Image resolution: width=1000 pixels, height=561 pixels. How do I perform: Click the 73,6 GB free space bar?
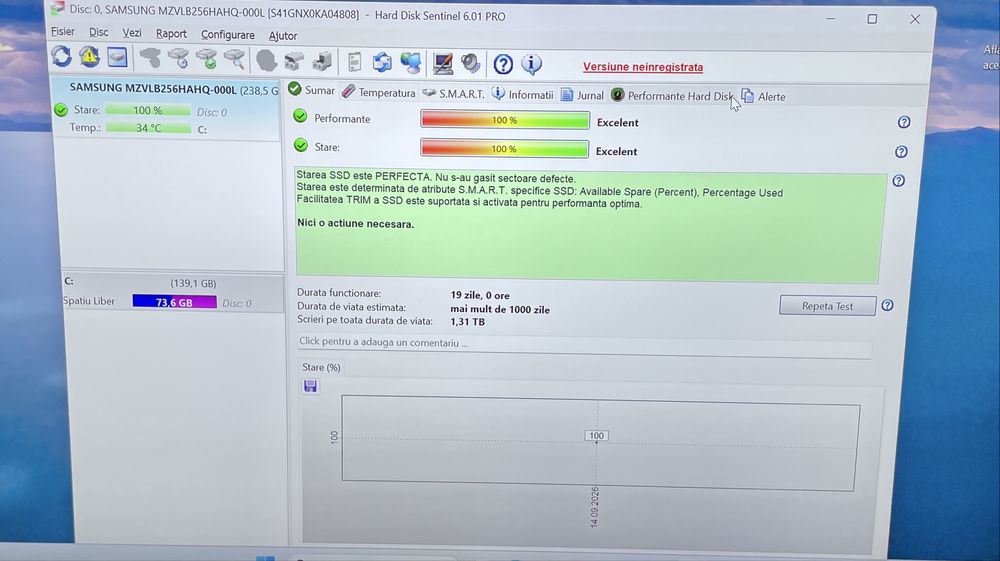[174, 302]
